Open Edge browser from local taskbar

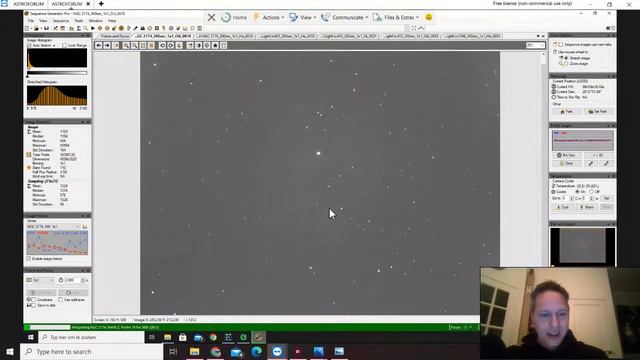(256, 351)
